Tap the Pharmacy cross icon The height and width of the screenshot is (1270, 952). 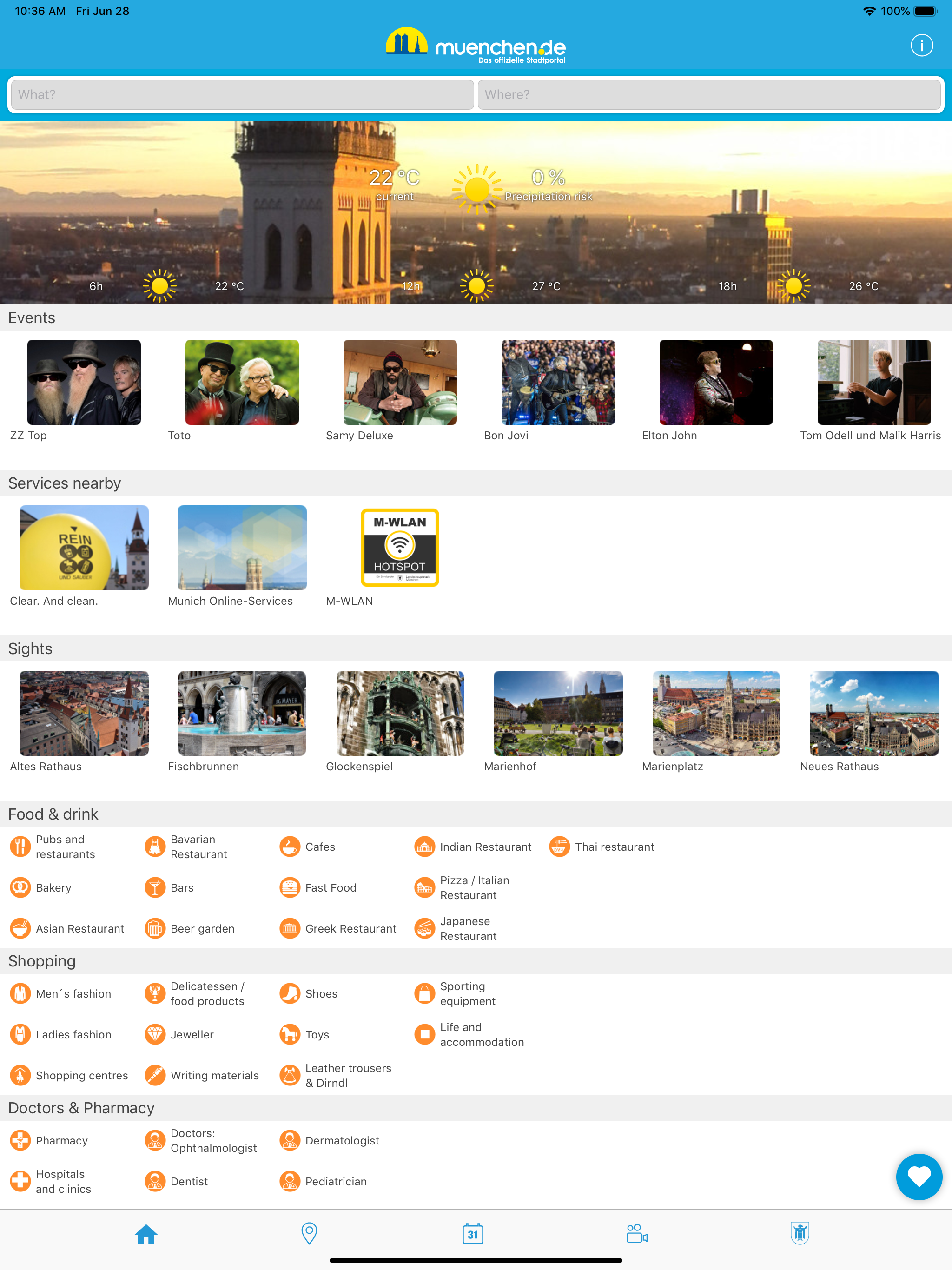click(x=20, y=1140)
